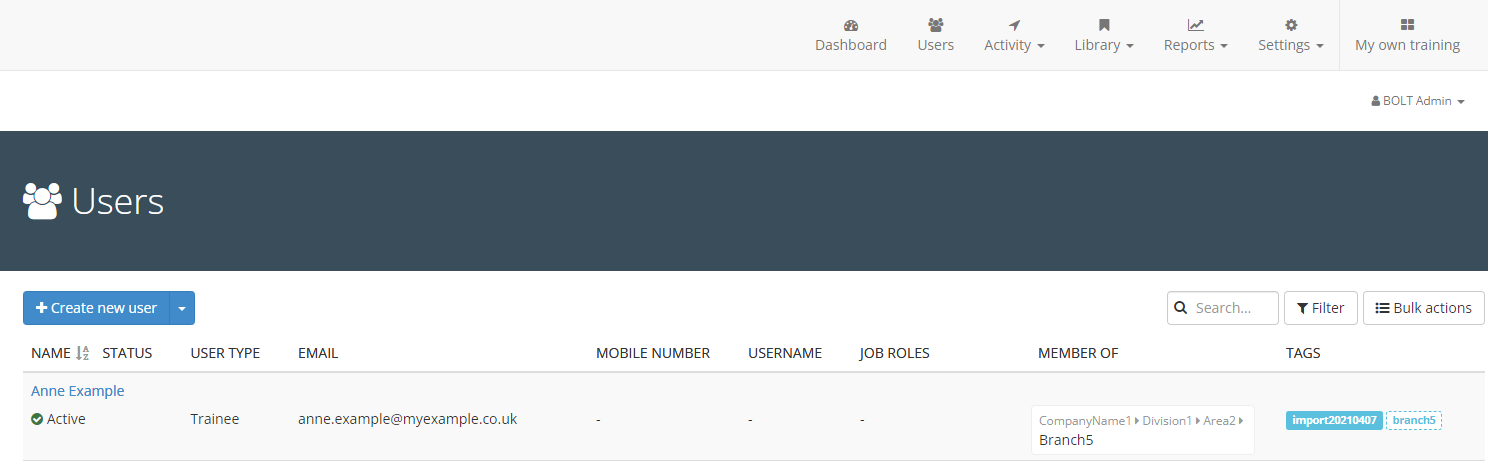
Task: Click the Users group icon in navbar
Action: click(x=935, y=25)
